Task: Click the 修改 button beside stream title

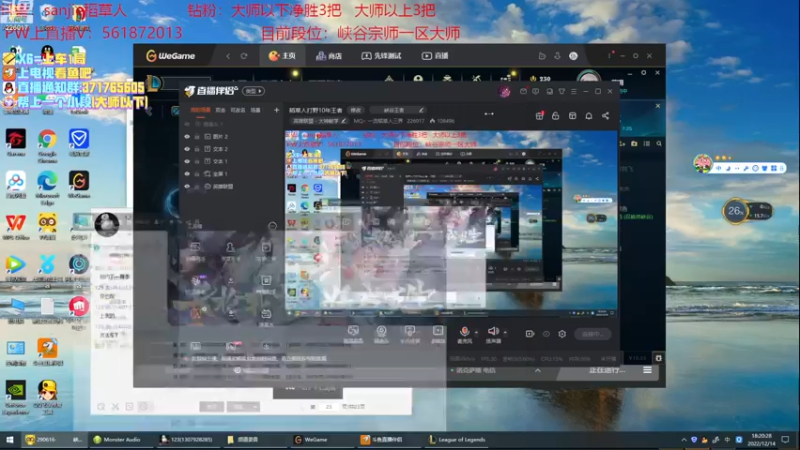Action: [356, 110]
